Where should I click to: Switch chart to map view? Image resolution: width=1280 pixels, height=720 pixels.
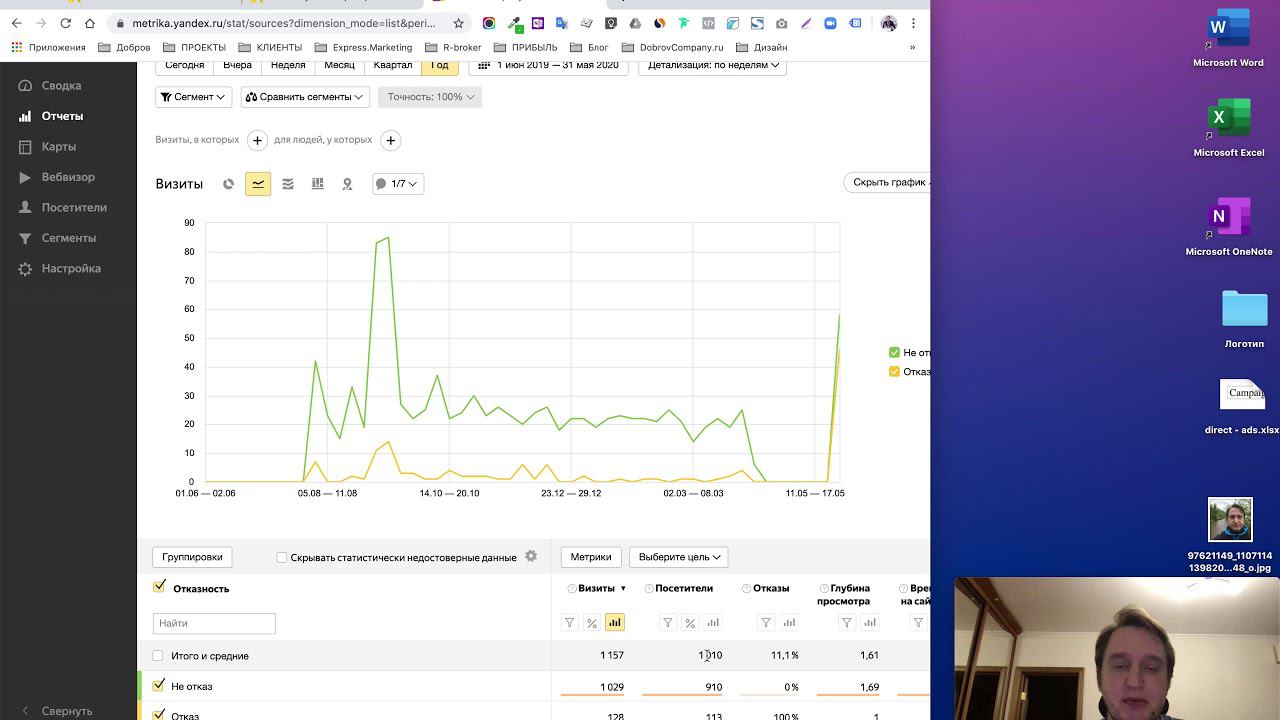[x=347, y=184]
